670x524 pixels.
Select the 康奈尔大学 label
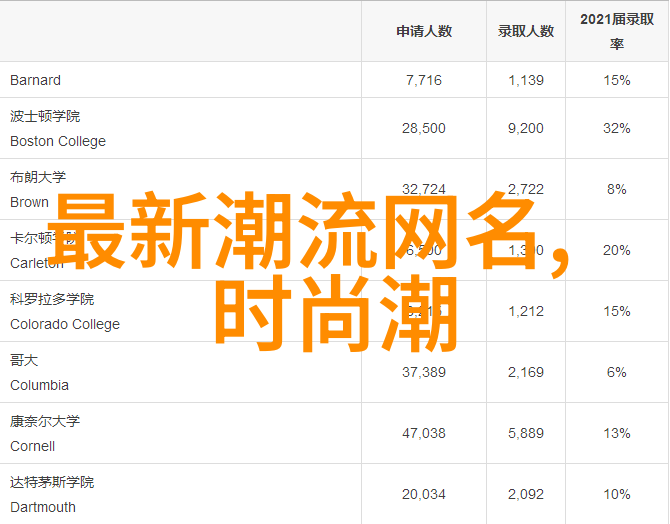point(45,421)
